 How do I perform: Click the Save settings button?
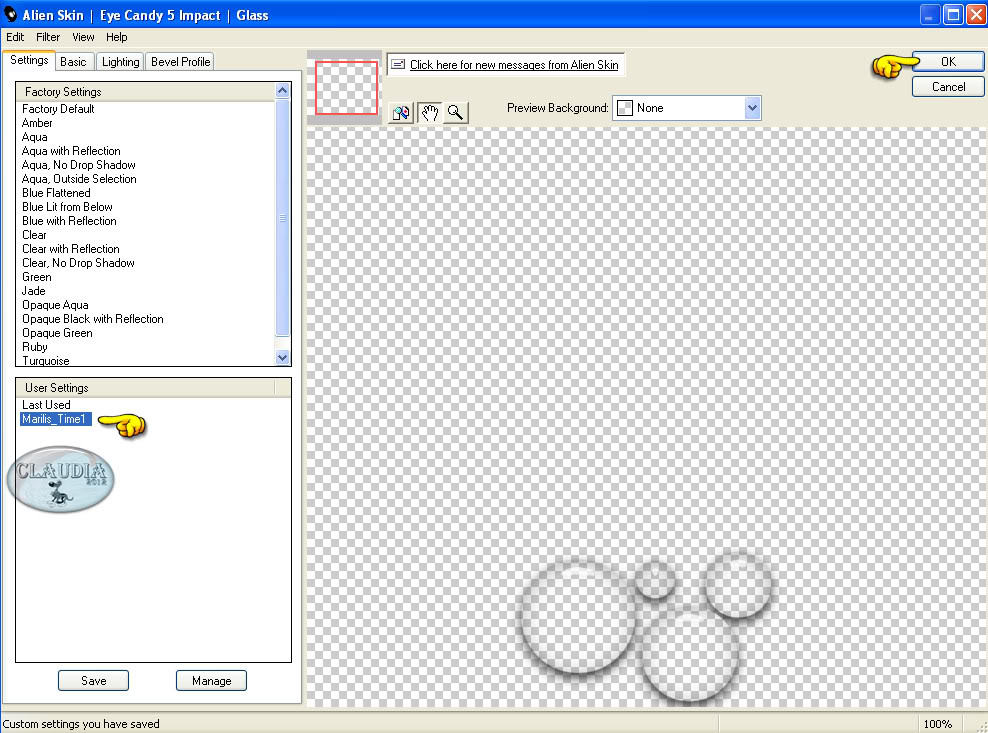[x=93, y=681]
